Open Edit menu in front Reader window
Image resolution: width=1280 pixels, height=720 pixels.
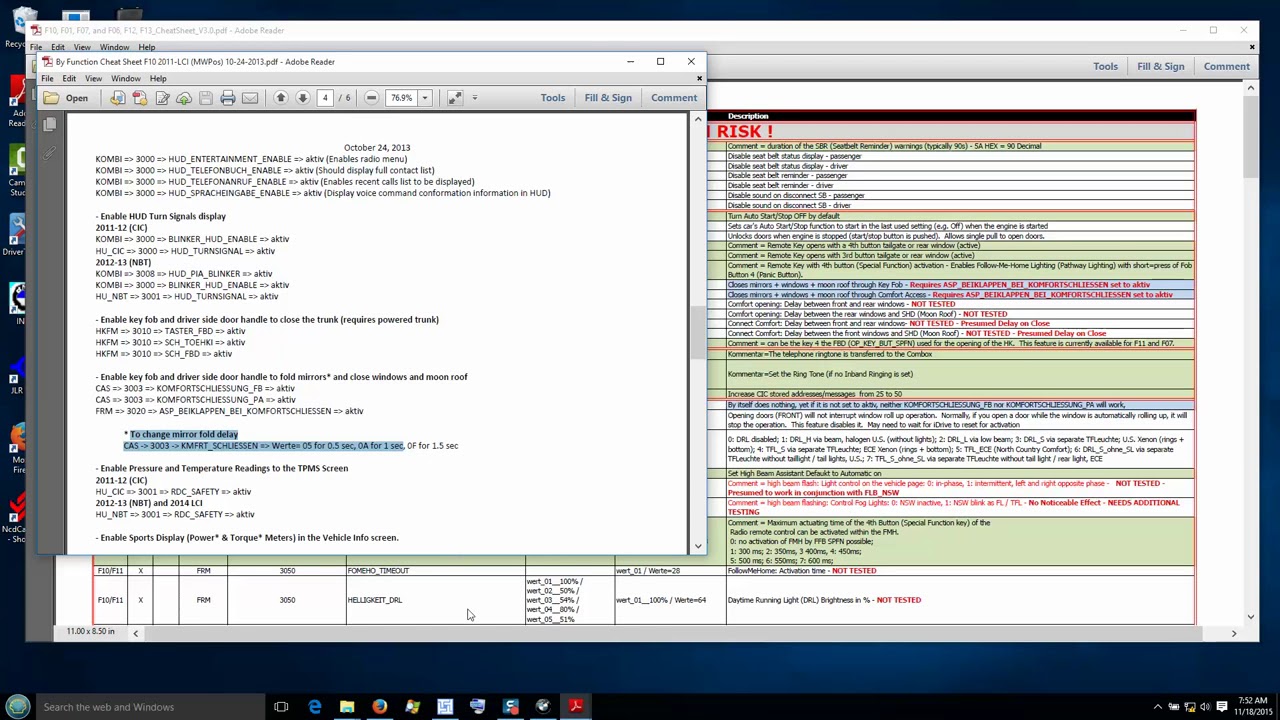[69, 78]
